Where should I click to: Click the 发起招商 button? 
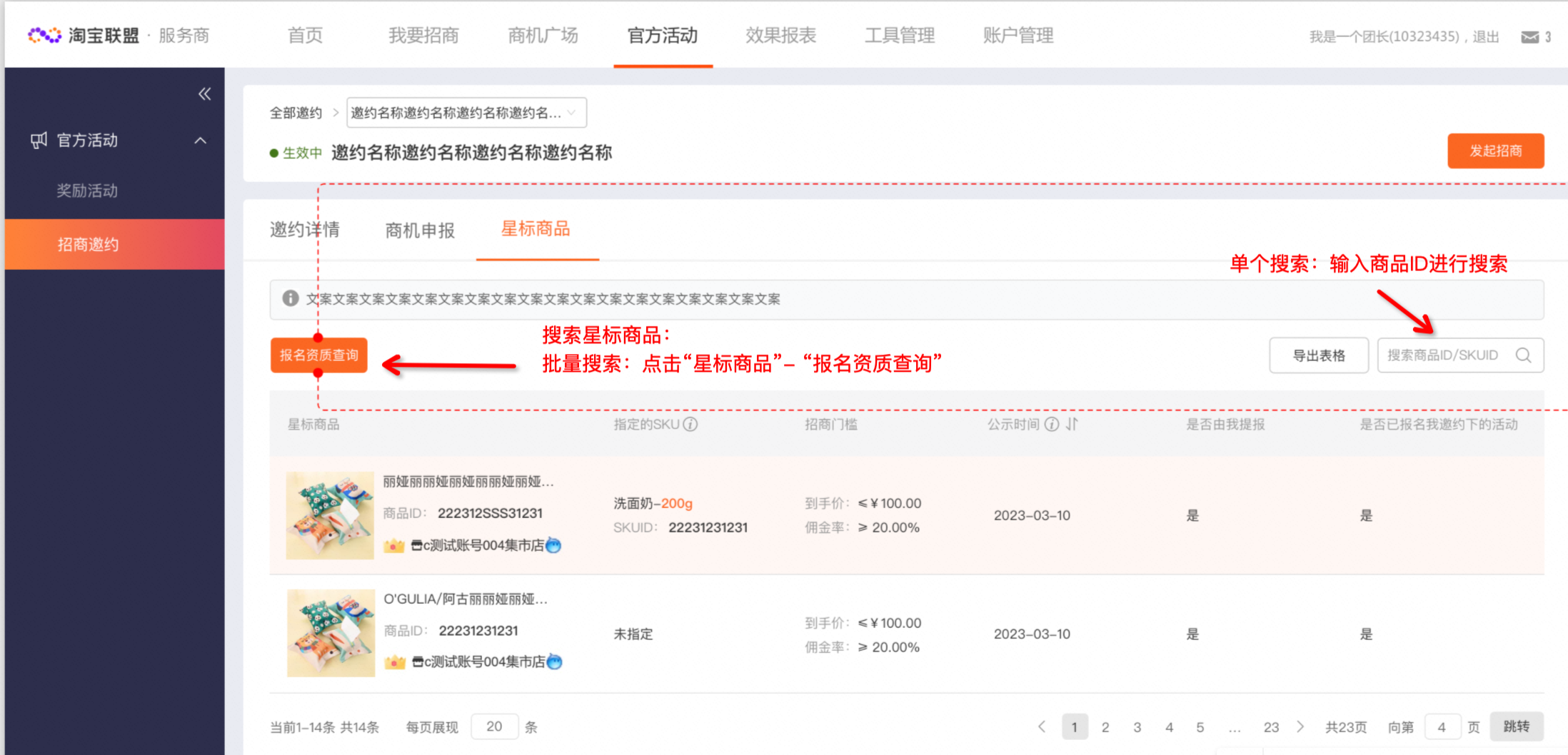click(1496, 151)
